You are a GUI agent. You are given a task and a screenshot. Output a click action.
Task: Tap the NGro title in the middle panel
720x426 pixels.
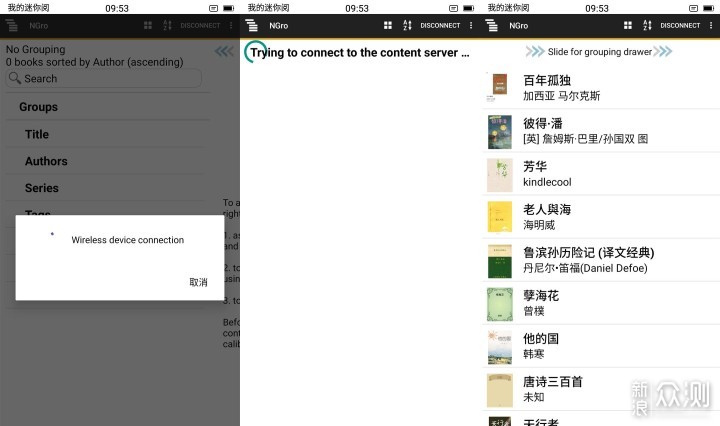(278, 26)
